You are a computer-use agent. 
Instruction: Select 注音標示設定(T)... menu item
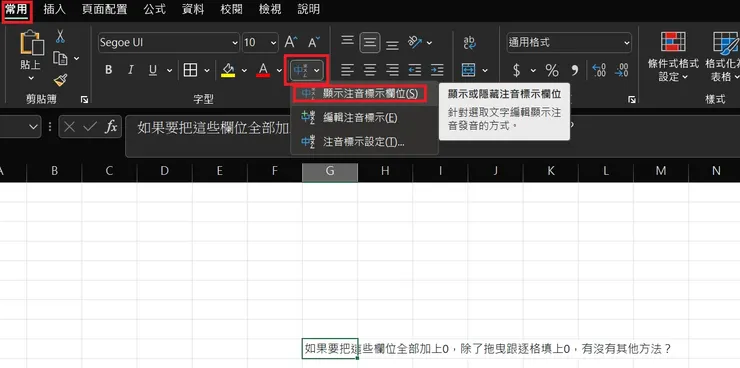pyautogui.click(x=364, y=142)
